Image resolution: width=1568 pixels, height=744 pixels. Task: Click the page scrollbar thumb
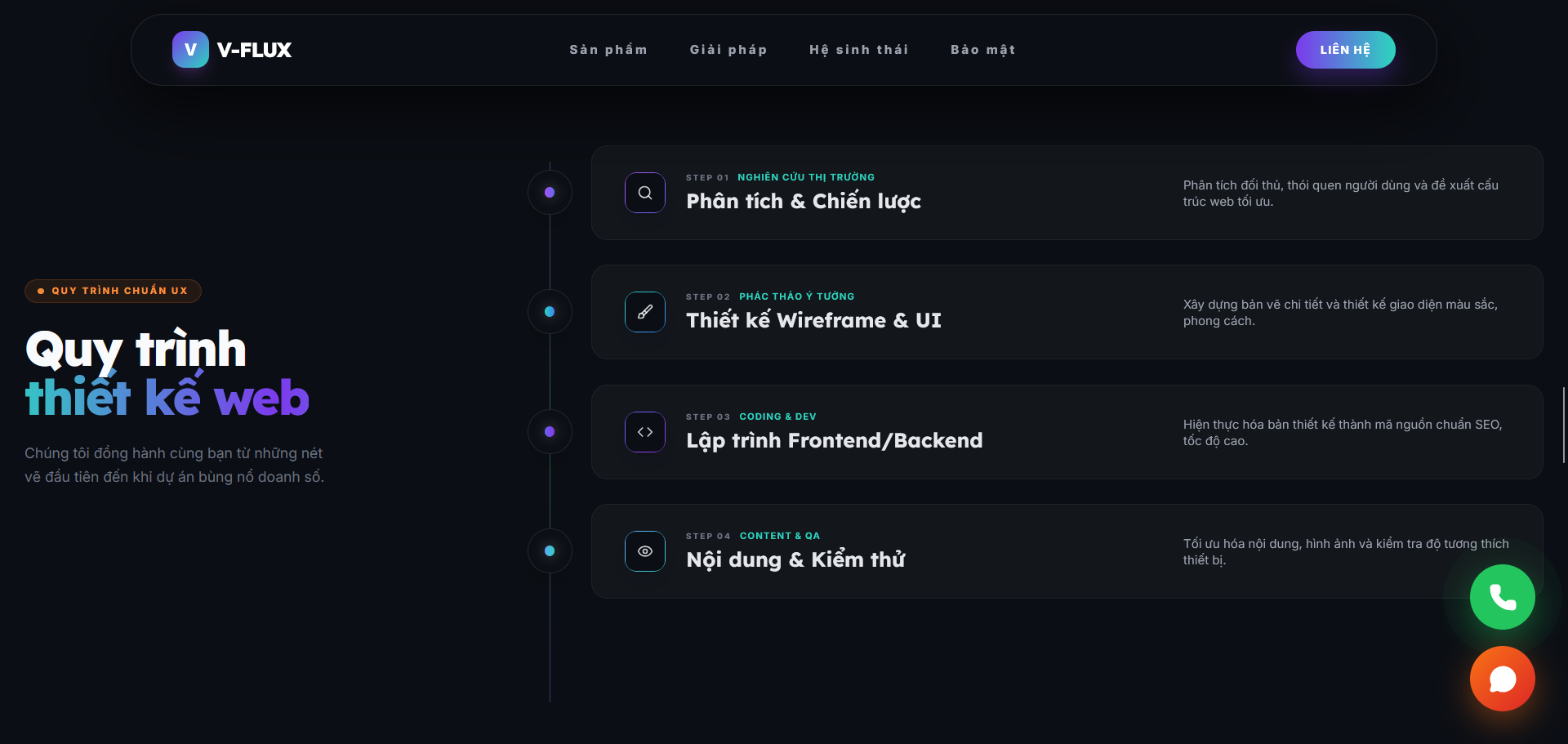(1564, 425)
